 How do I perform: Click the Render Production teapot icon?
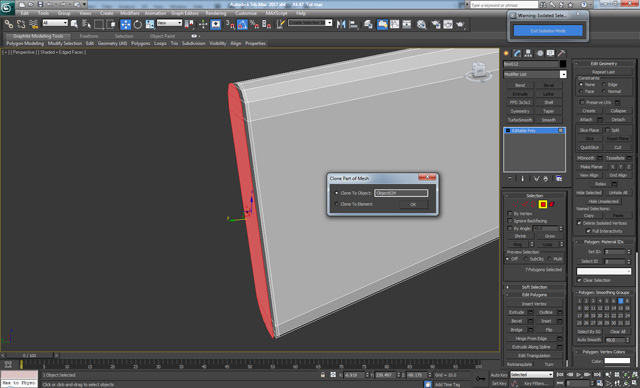(460, 24)
